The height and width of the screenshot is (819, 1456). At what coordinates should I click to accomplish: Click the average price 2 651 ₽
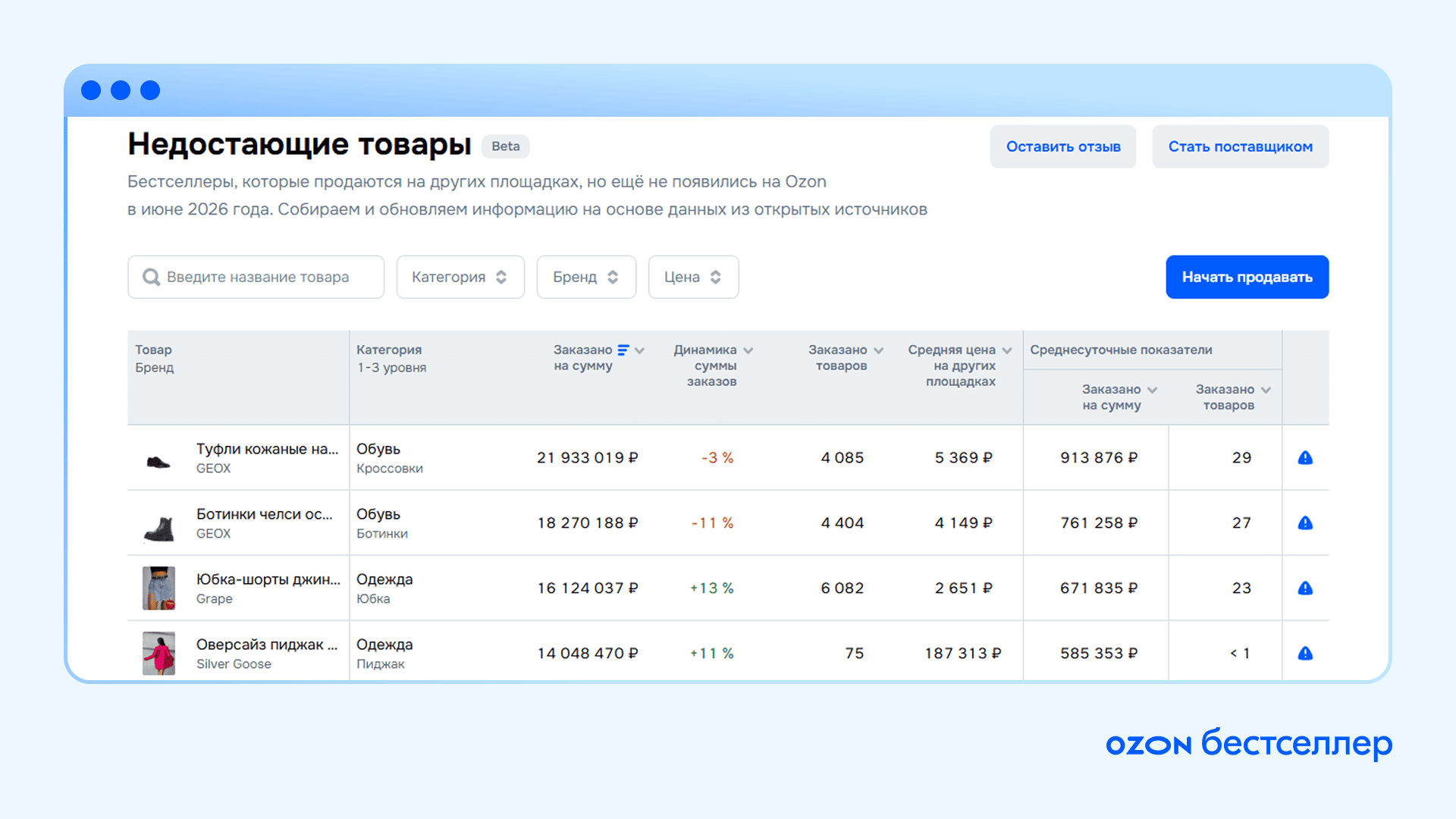(963, 588)
